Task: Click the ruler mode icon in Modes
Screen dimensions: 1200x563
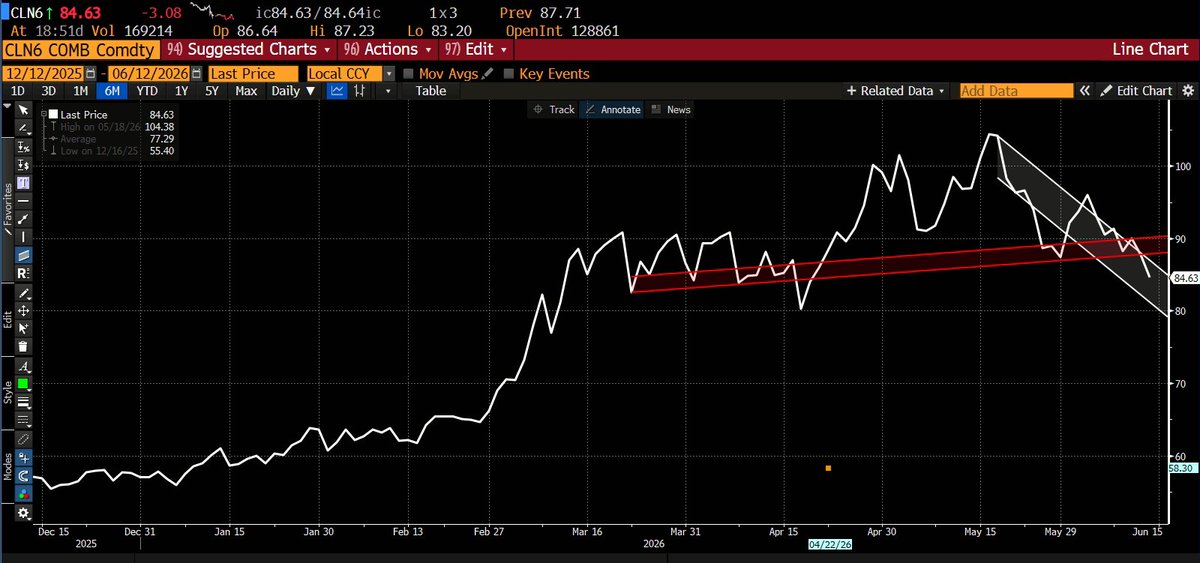Action: click(x=24, y=437)
